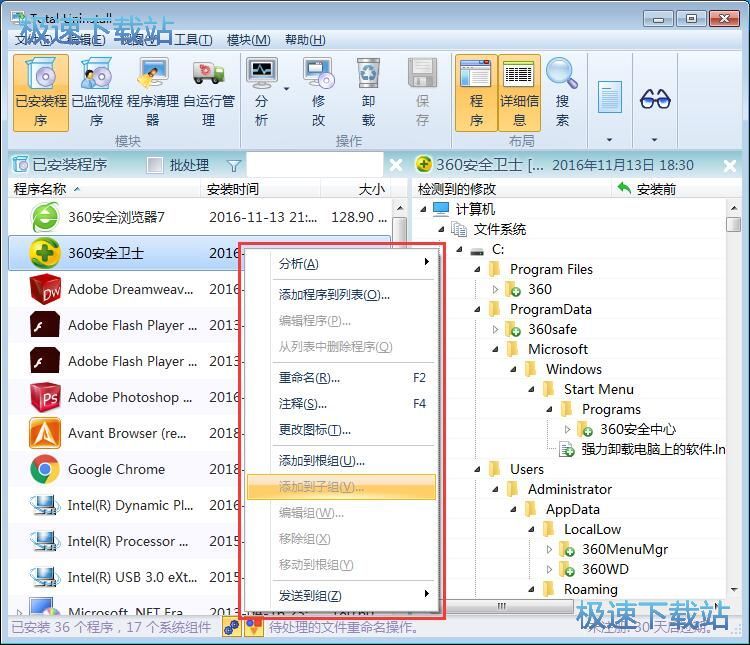Expand the 360safe folder node
Viewport: 750px width, 645px height.
click(x=495, y=329)
